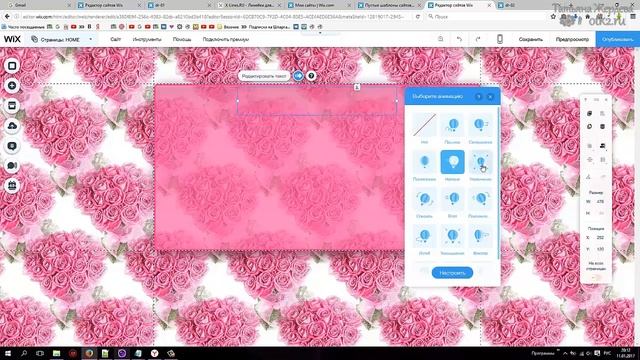The width and height of the screenshot is (640, 360).
Task: Open the Инструменты menu
Action: (147, 39)
